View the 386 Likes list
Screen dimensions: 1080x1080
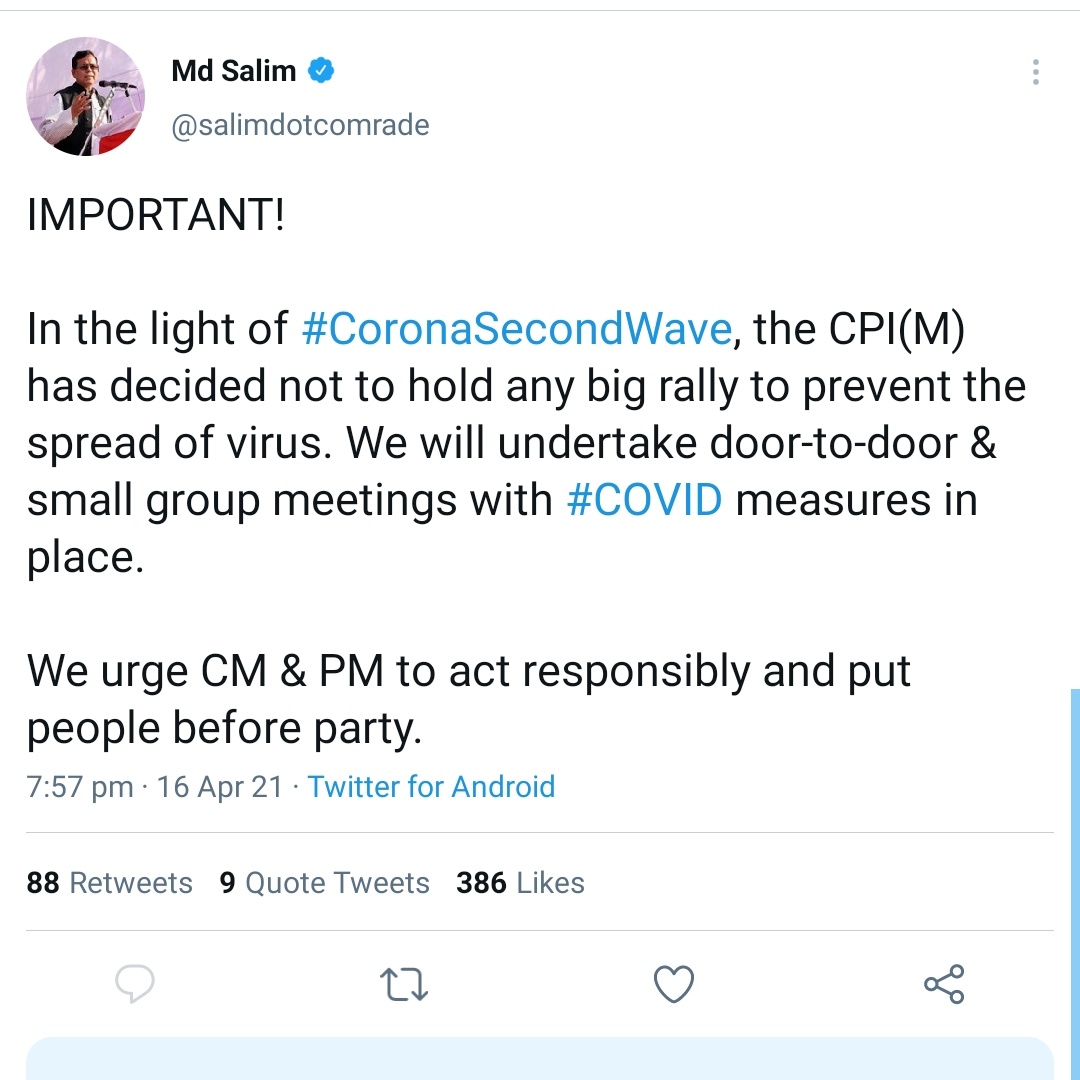click(x=520, y=883)
